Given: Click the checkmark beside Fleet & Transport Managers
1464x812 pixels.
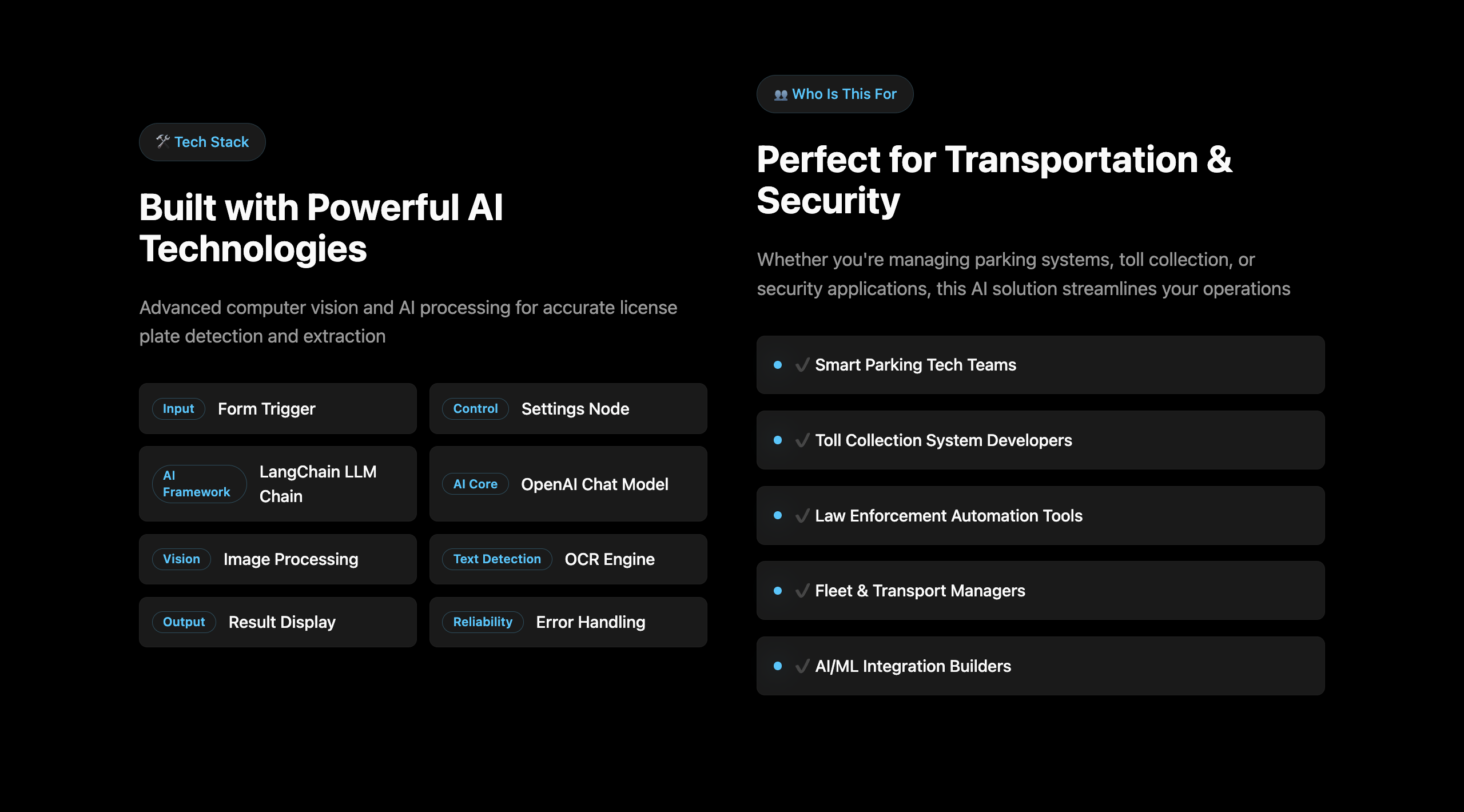Looking at the screenshot, I should pyautogui.click(x=802, y=591).
